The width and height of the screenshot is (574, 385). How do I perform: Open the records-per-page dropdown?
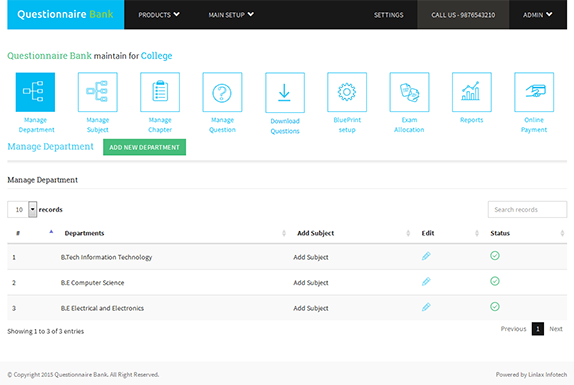tap(22, 209)
